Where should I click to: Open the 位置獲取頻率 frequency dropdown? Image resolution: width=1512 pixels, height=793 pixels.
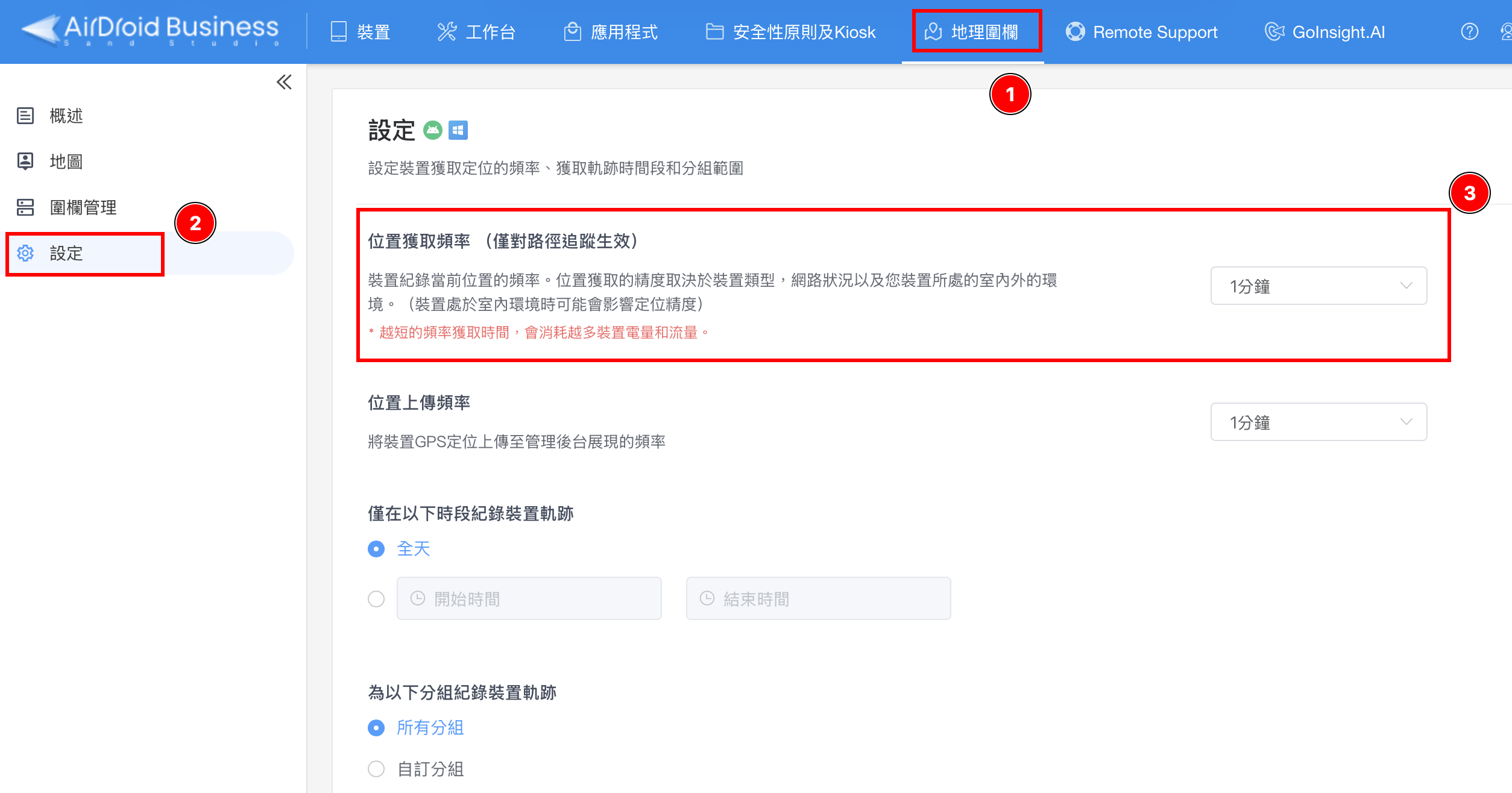click(1318, 286)
